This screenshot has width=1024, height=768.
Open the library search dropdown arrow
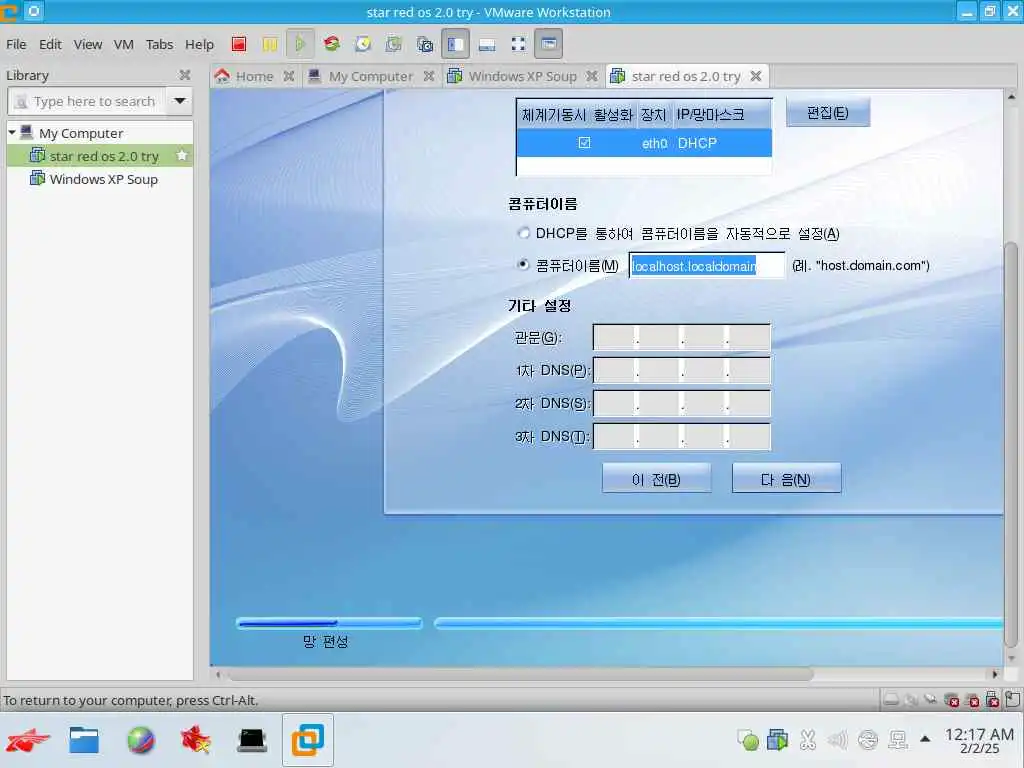click(x=180, y=101)
